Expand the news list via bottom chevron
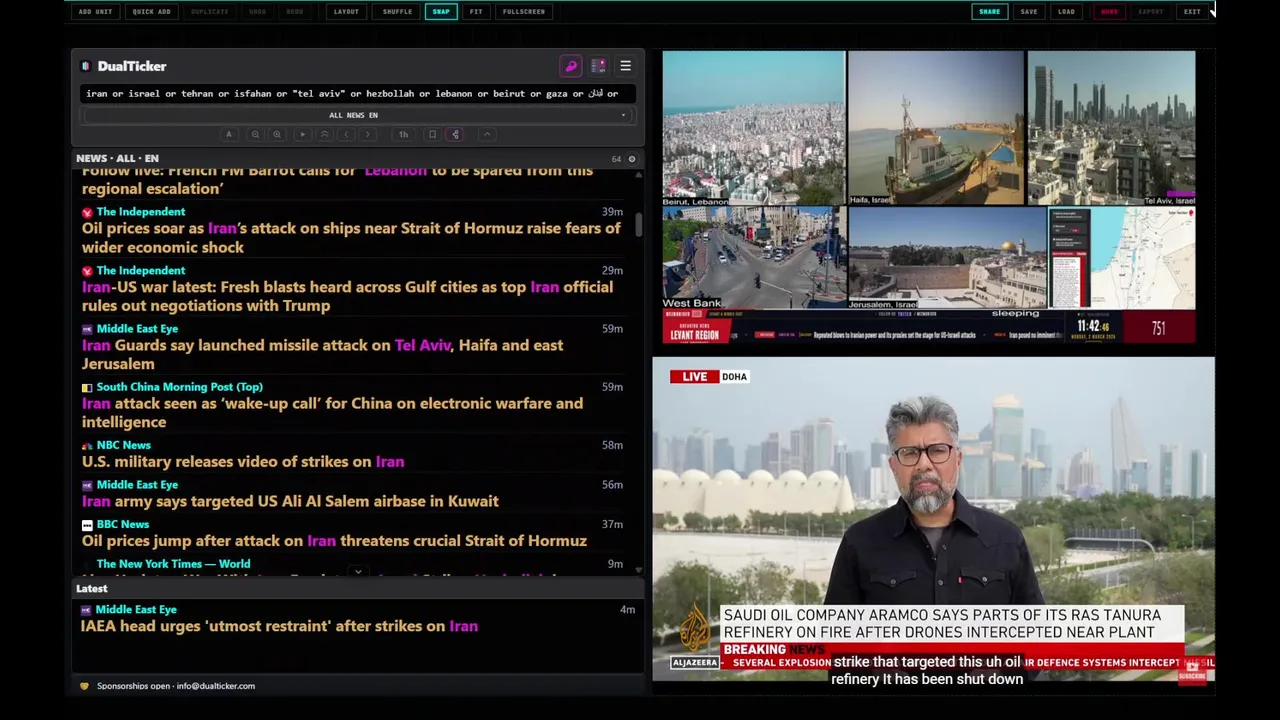This screenshot has width=1280, height=720. 358,572
